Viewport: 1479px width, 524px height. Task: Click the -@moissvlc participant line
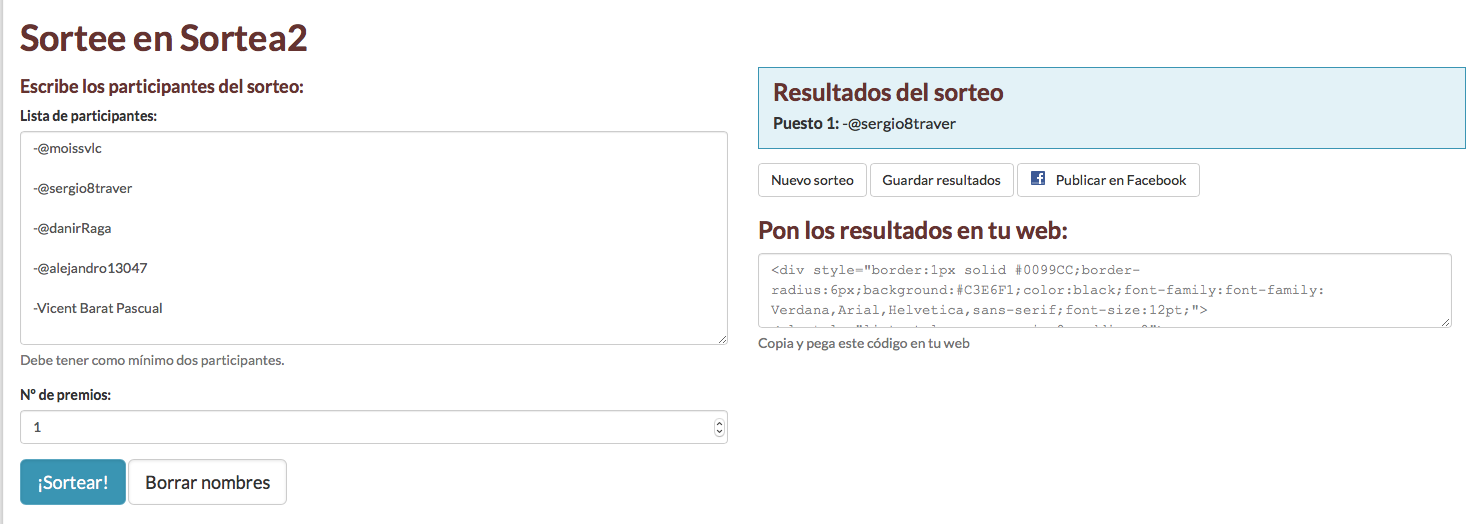(x=68, y=148)
